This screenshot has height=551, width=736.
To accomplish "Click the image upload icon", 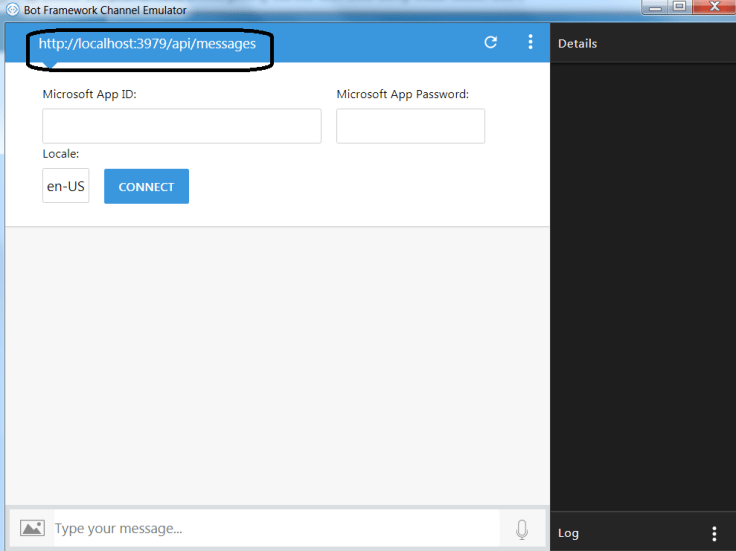I will point(32,528).
